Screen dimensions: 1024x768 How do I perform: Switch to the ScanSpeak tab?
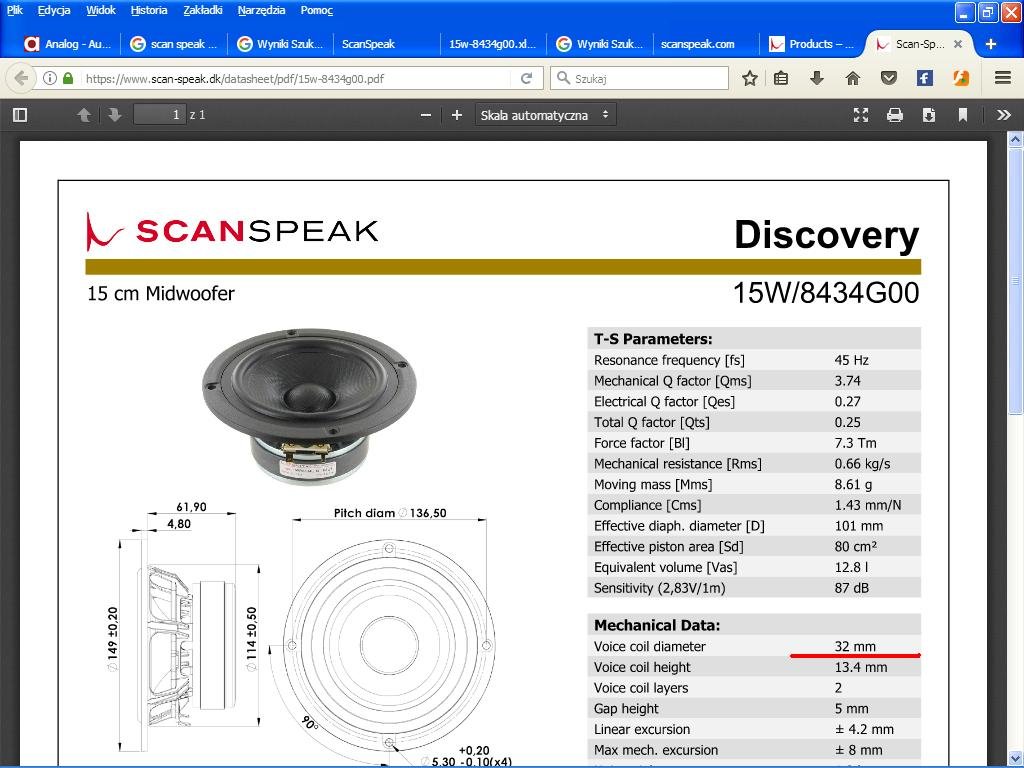click(386, 44)
